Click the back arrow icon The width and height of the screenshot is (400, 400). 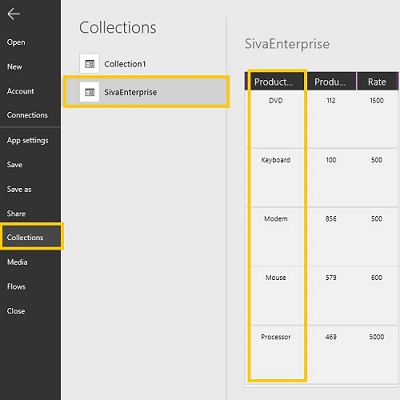(x=14, y=14)
